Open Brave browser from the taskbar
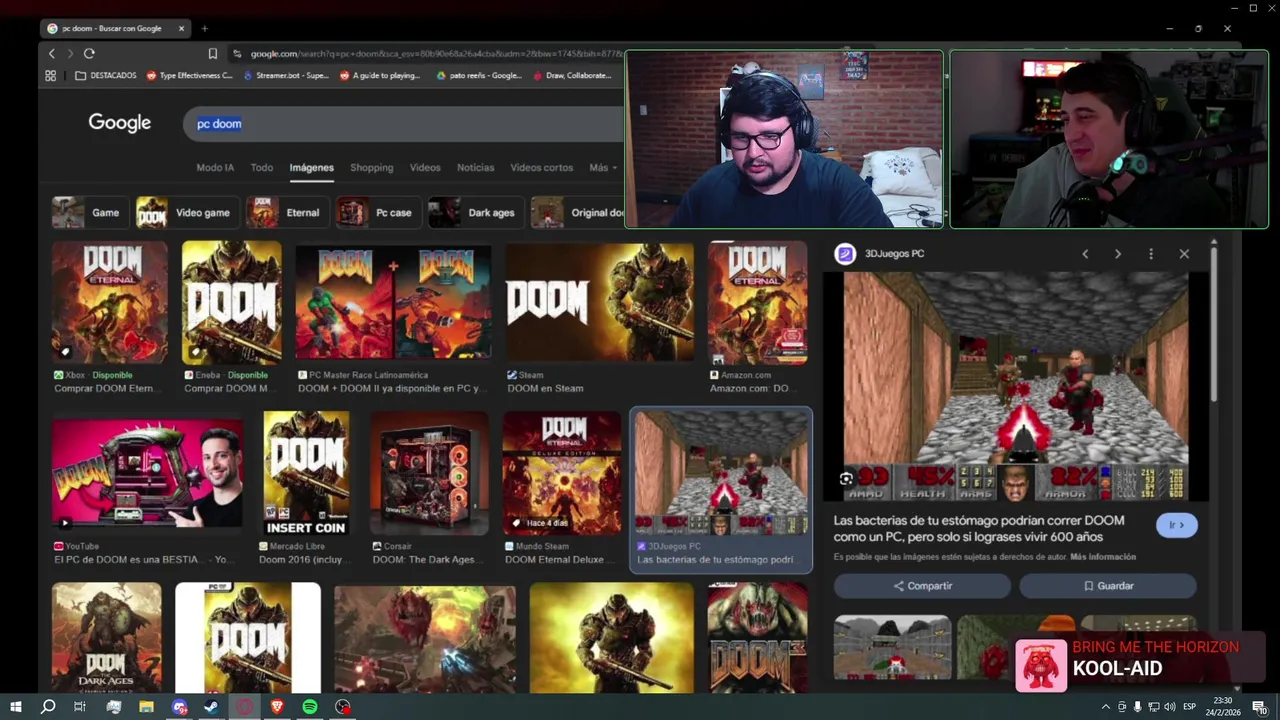 pyautogui.click(x=277, y=707)
